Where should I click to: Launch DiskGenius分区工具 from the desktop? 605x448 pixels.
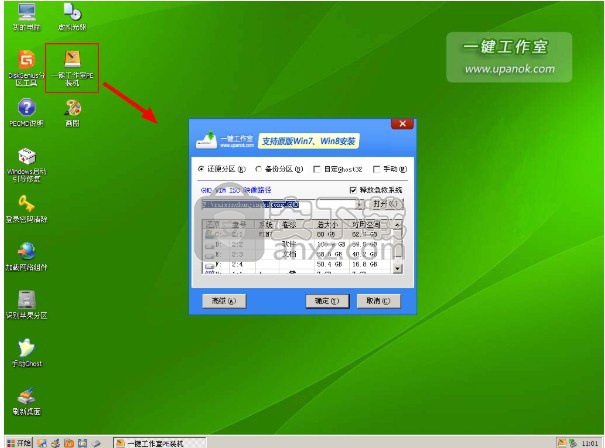pos(26,68)
